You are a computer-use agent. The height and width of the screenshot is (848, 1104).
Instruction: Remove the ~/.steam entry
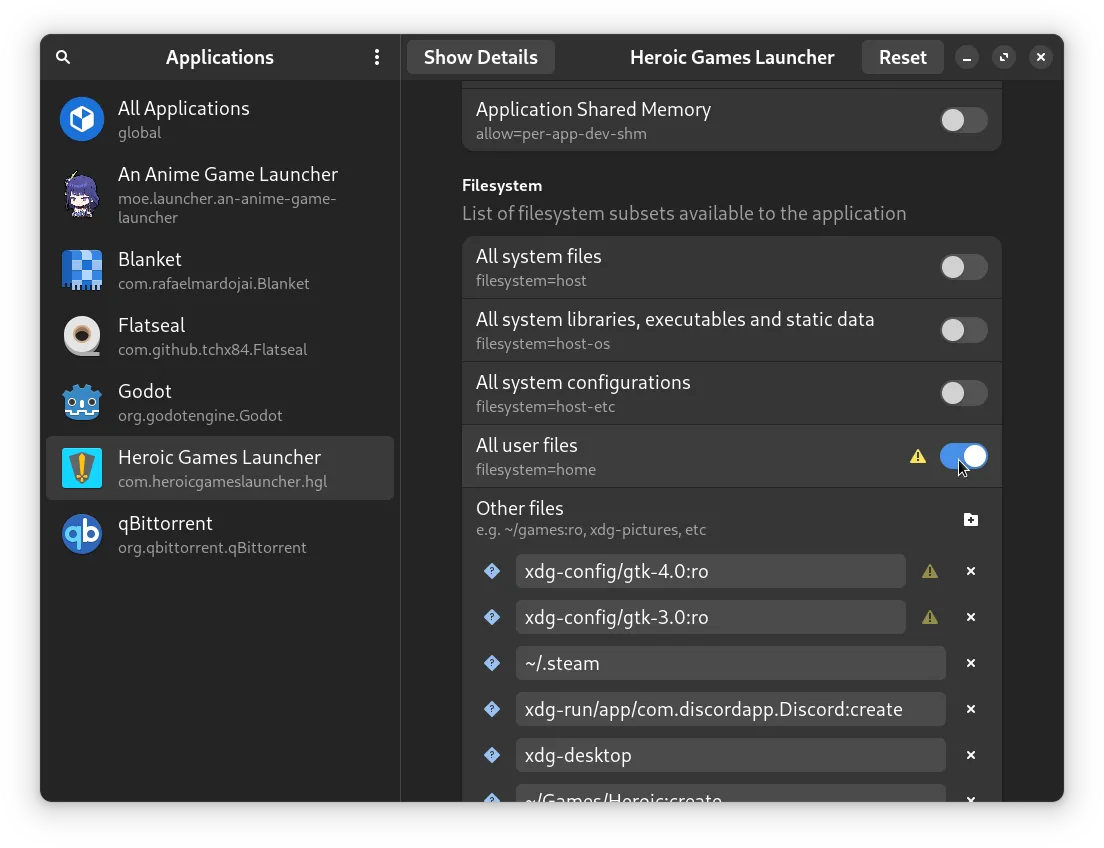click(971, 663)
